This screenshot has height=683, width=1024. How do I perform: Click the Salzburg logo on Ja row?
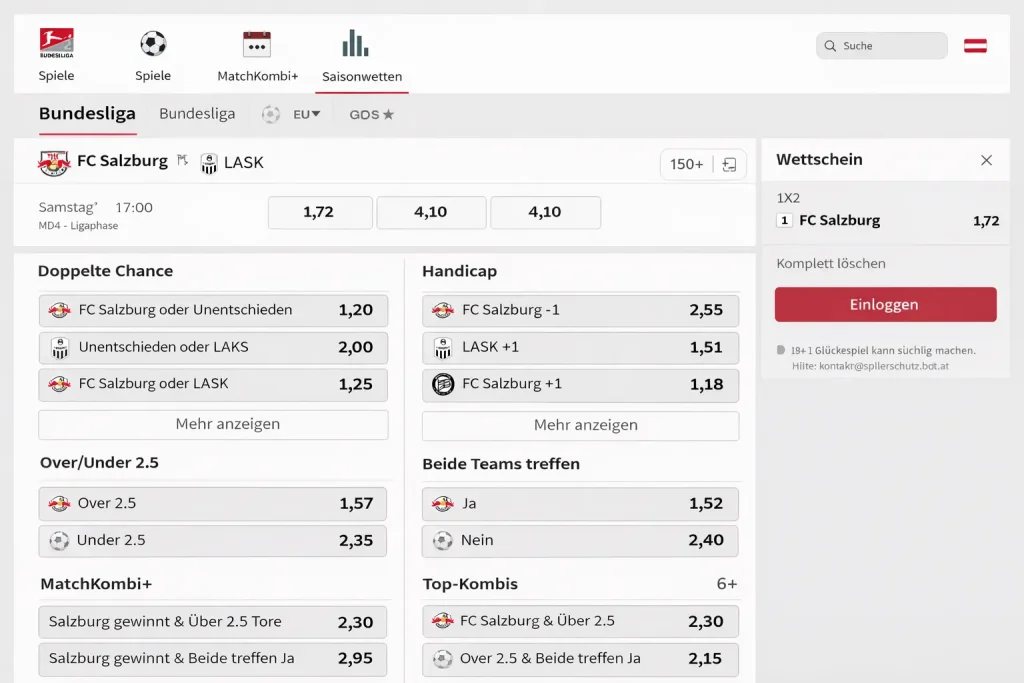pos(443,503)
